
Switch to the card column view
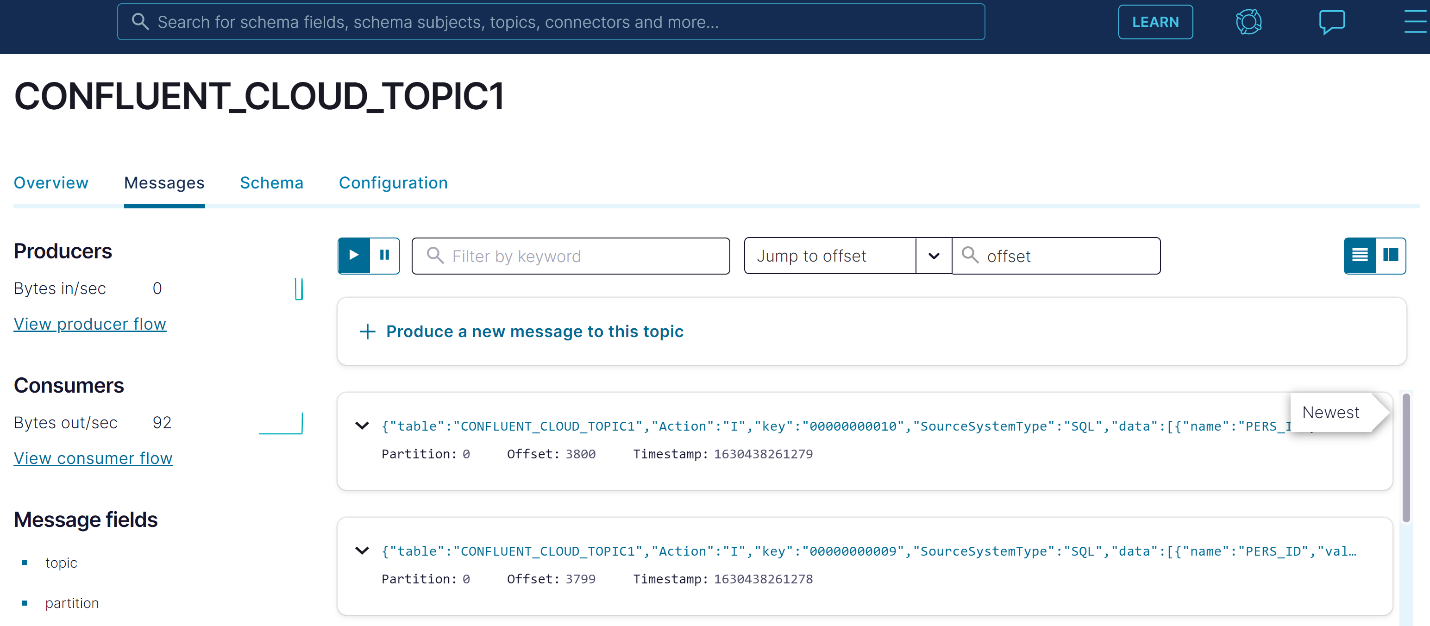1391,256
